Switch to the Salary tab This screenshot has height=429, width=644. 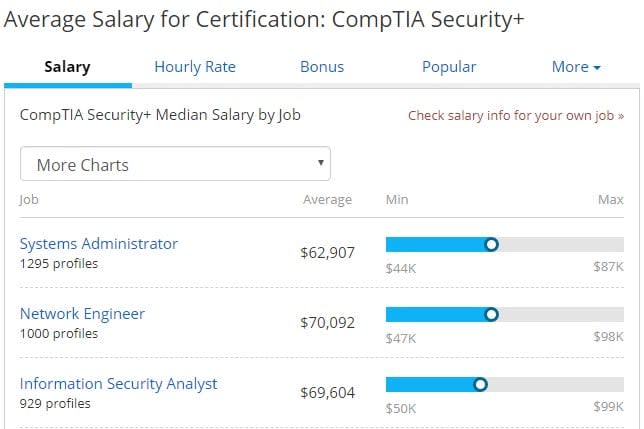point(67,67)
